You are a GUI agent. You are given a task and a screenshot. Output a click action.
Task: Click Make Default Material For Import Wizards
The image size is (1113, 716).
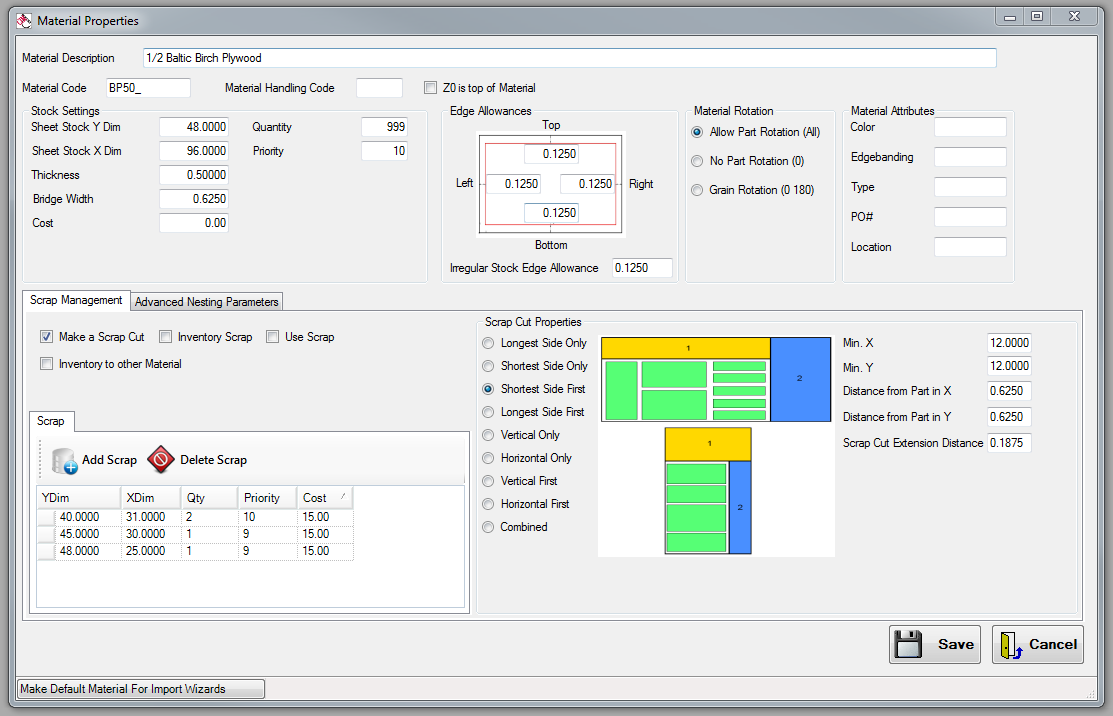point(141,689)
